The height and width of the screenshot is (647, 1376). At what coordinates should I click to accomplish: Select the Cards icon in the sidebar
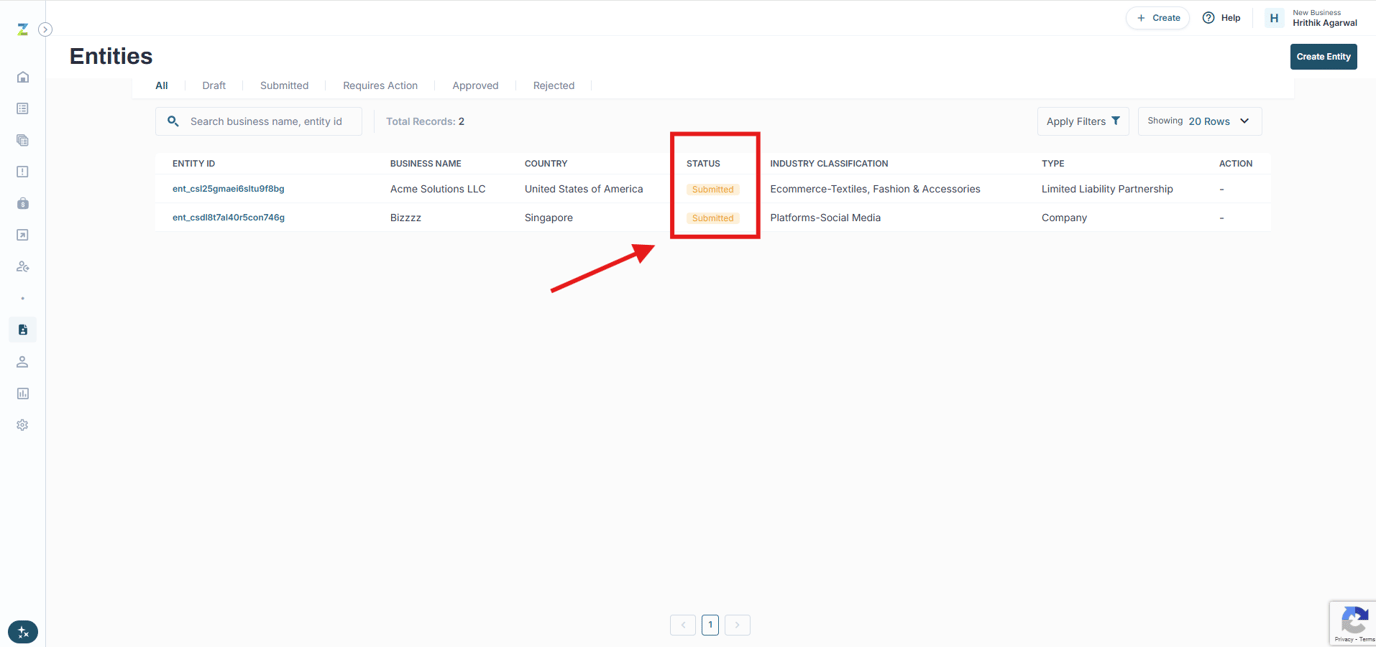(22, 140)
